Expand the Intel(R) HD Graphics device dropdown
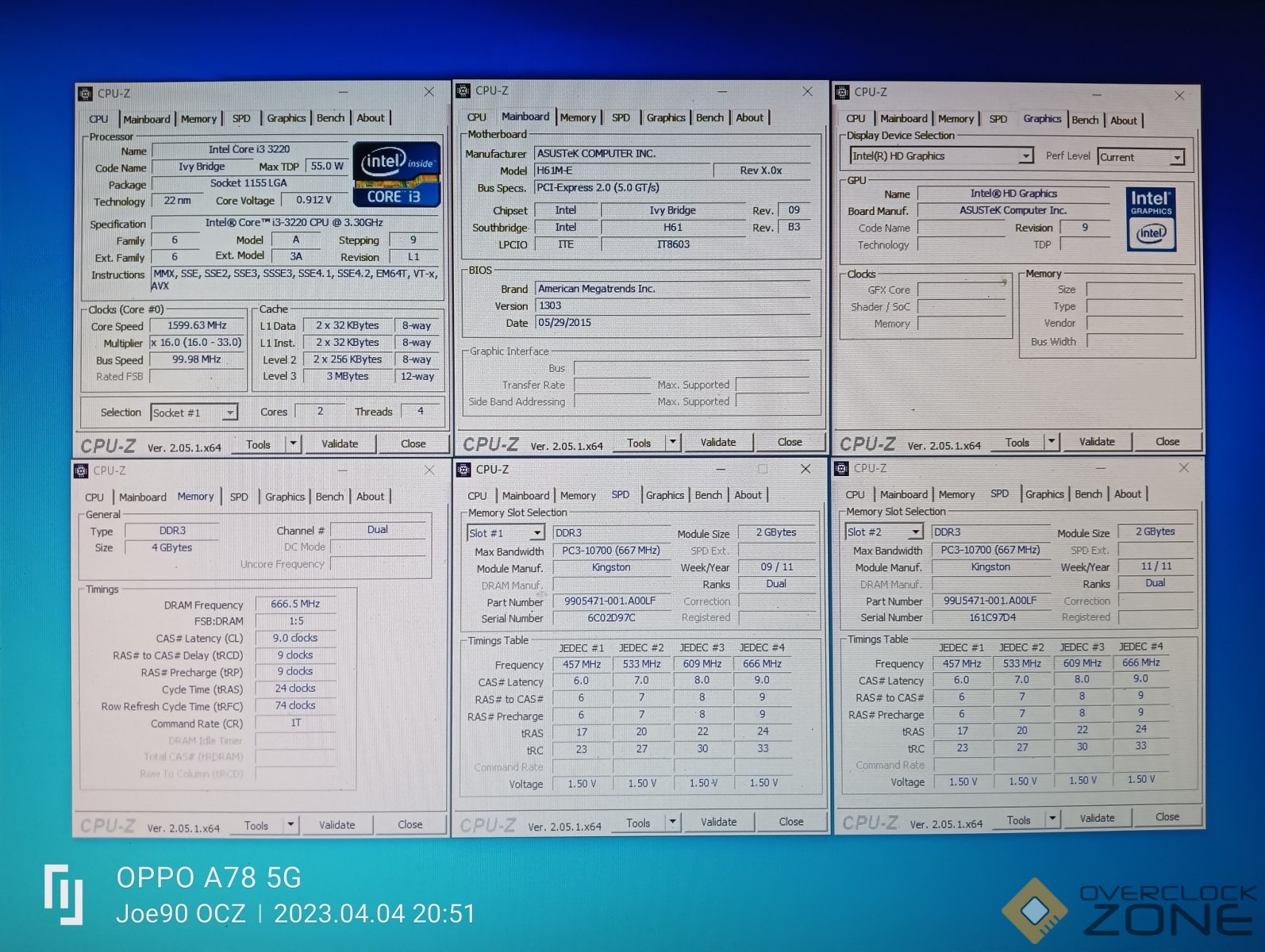Viewport: 1265px width, 952px height. pyautogui.click(x=1025, y=156)
